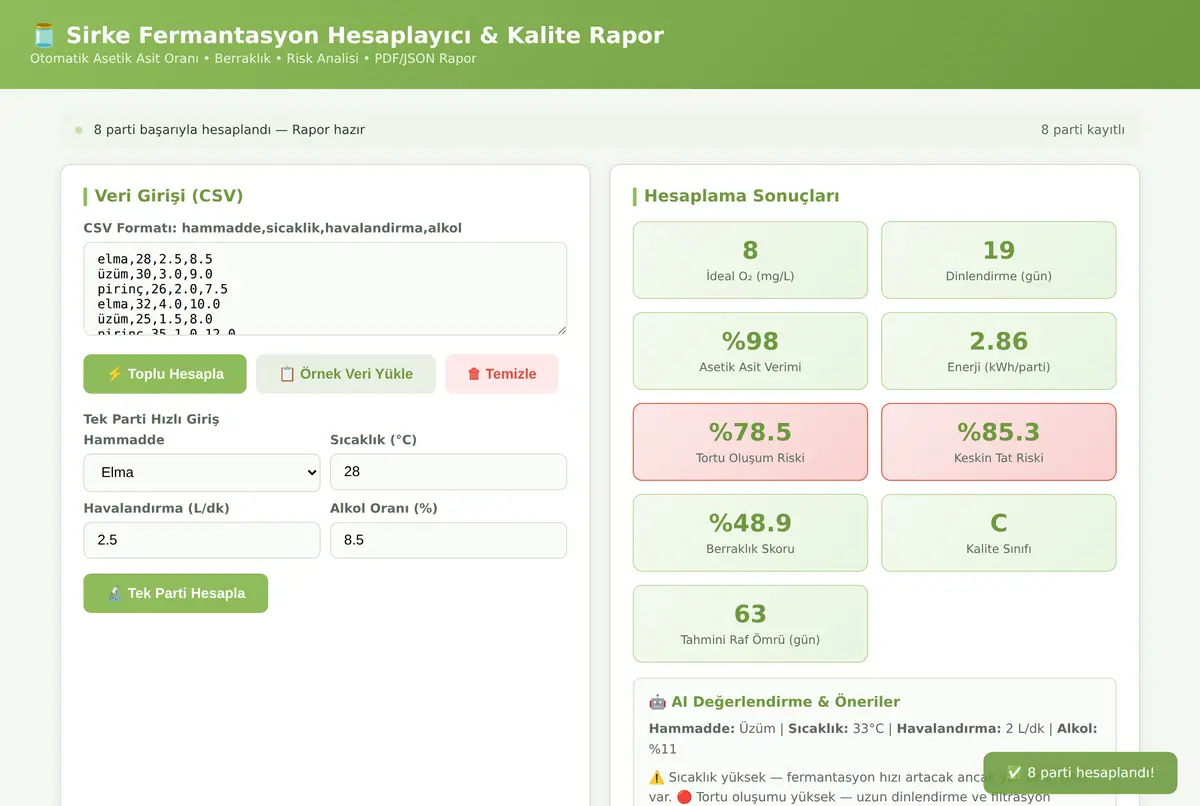Select the Kalite Sınıfı card
The image size is (1200, 806).
coord(999,533)
